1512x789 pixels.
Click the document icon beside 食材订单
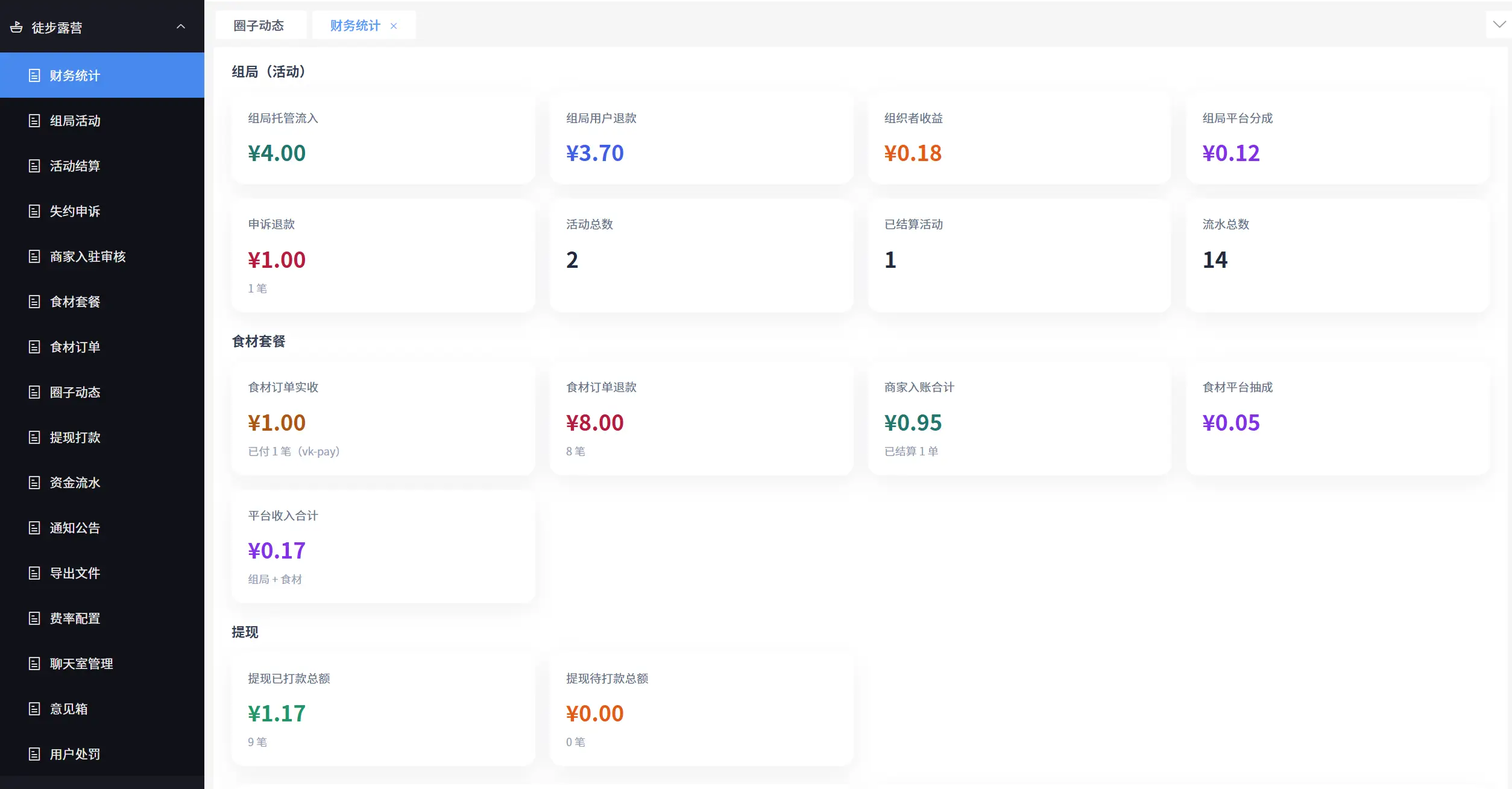(x=34, y=347)
